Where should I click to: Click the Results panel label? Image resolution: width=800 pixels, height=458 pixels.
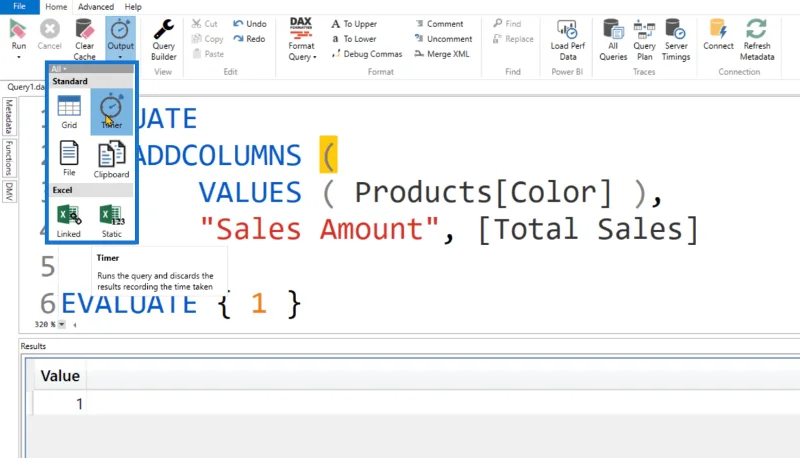pos(33,346)
